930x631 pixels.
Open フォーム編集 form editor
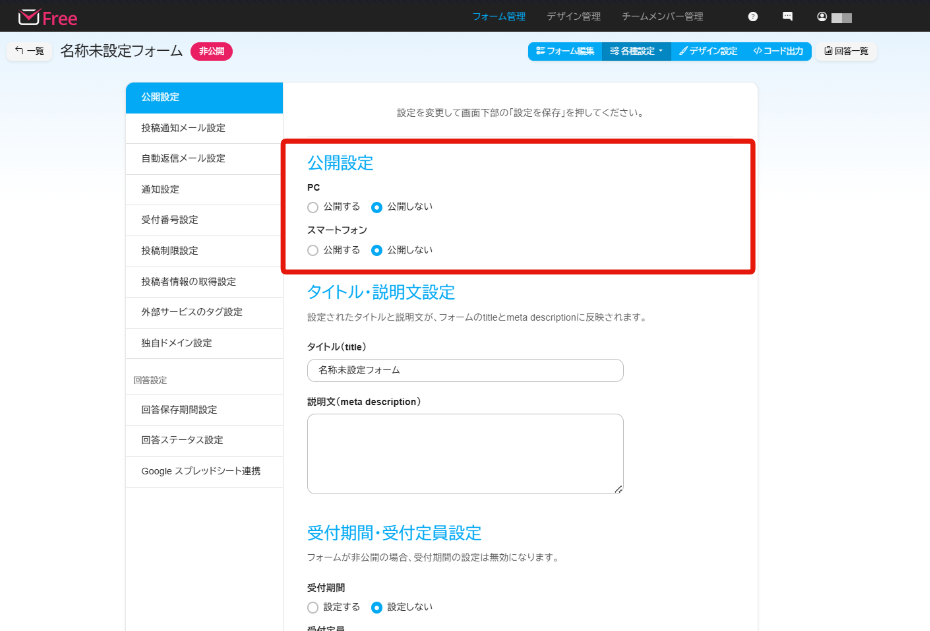(x=565, y=51)
